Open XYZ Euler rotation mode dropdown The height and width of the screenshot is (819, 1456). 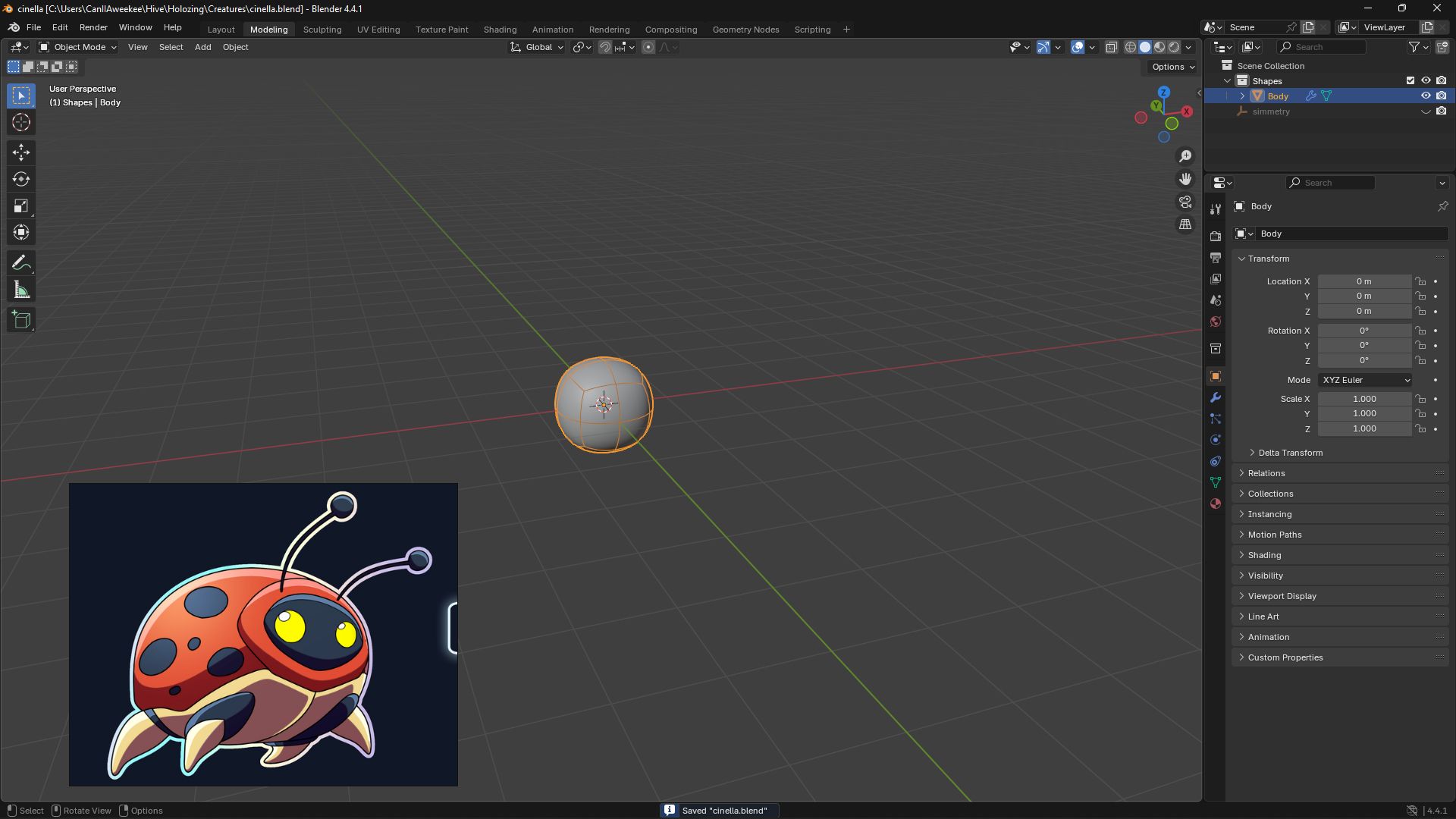(1365, 380)
